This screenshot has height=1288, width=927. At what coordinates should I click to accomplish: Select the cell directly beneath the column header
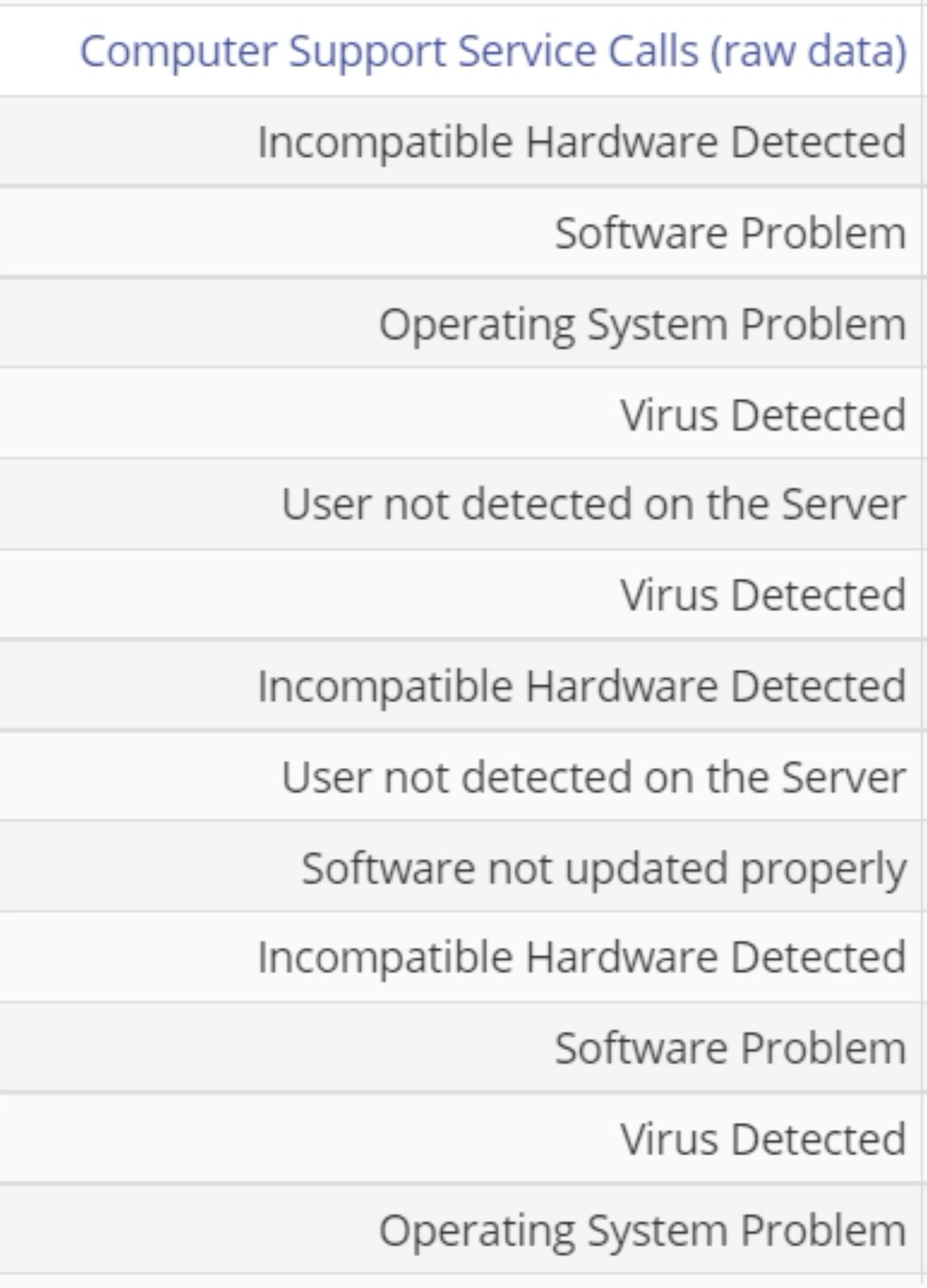tap(460, 141)
